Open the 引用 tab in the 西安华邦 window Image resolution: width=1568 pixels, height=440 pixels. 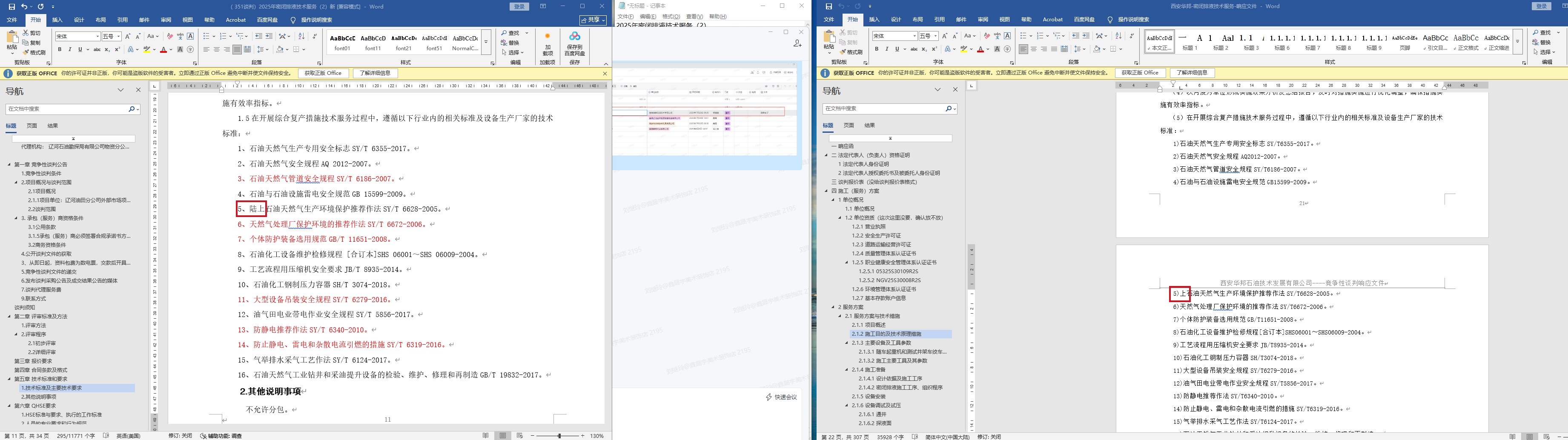[x=939, y=20]
